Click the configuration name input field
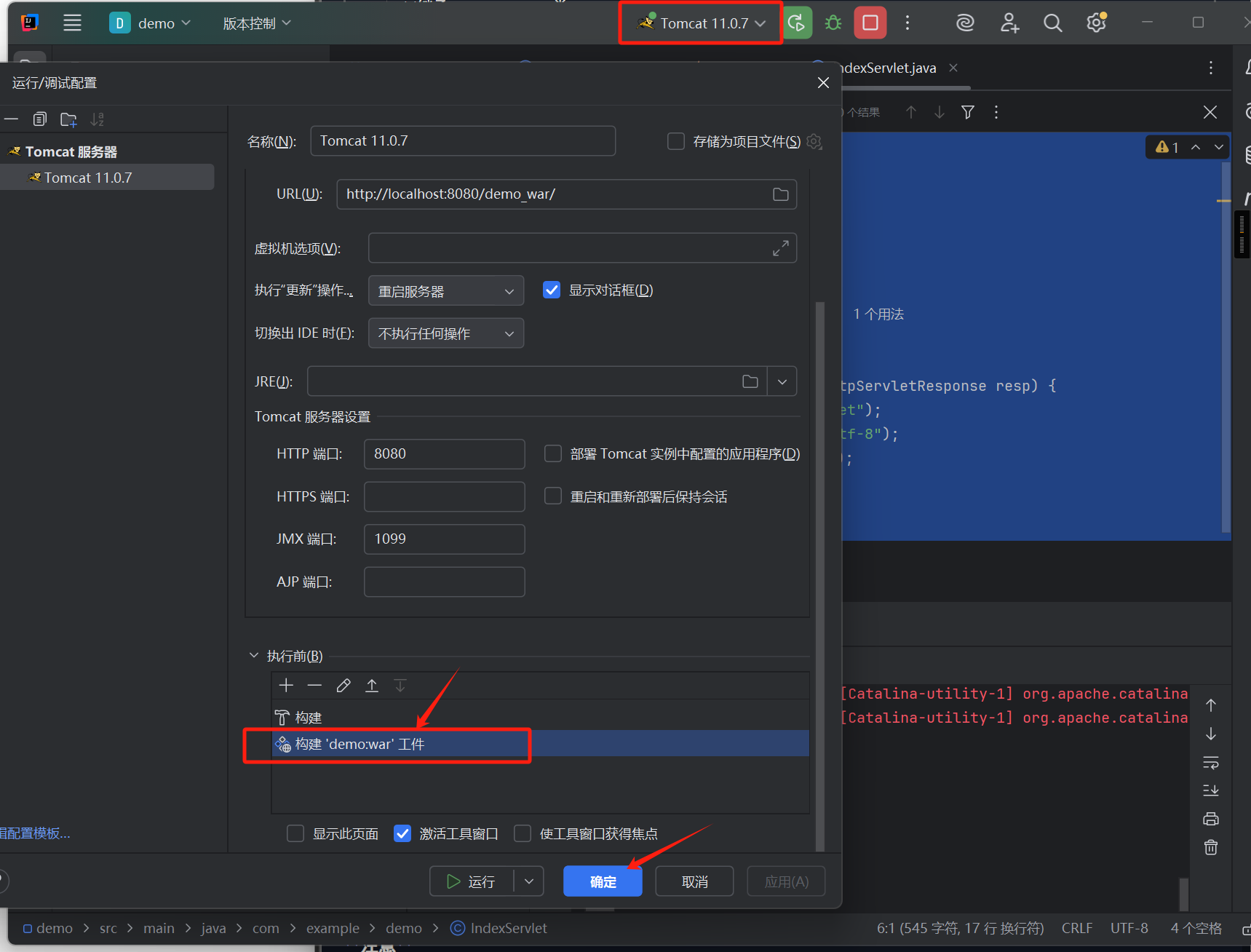 click(463, 141)
